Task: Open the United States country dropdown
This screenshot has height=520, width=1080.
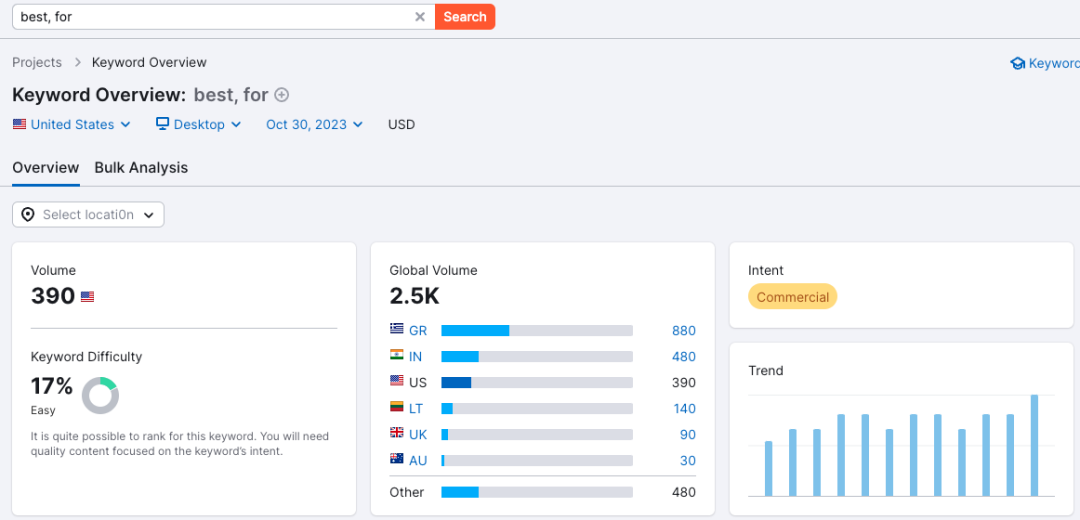Action: (72, 125)
